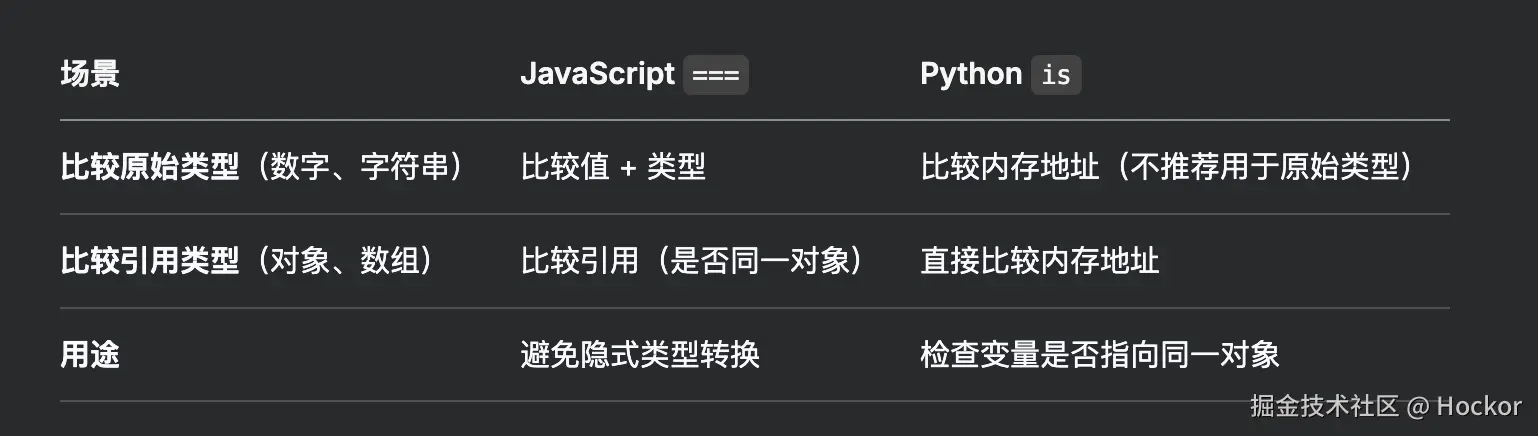Select the 比较值 + 类型 cell
The height and width of the screenshot is (436, 1538).
coord(613,167)
